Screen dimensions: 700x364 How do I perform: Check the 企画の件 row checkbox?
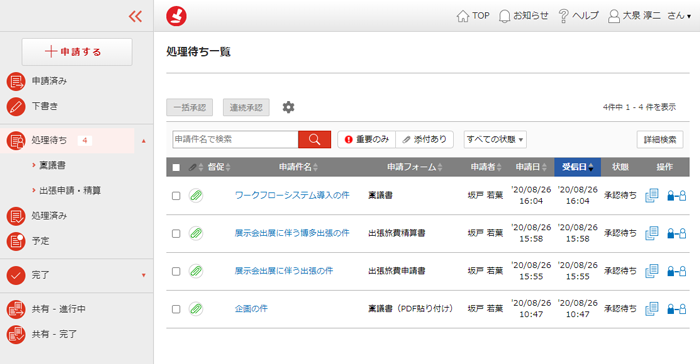(x=176, y=309)
